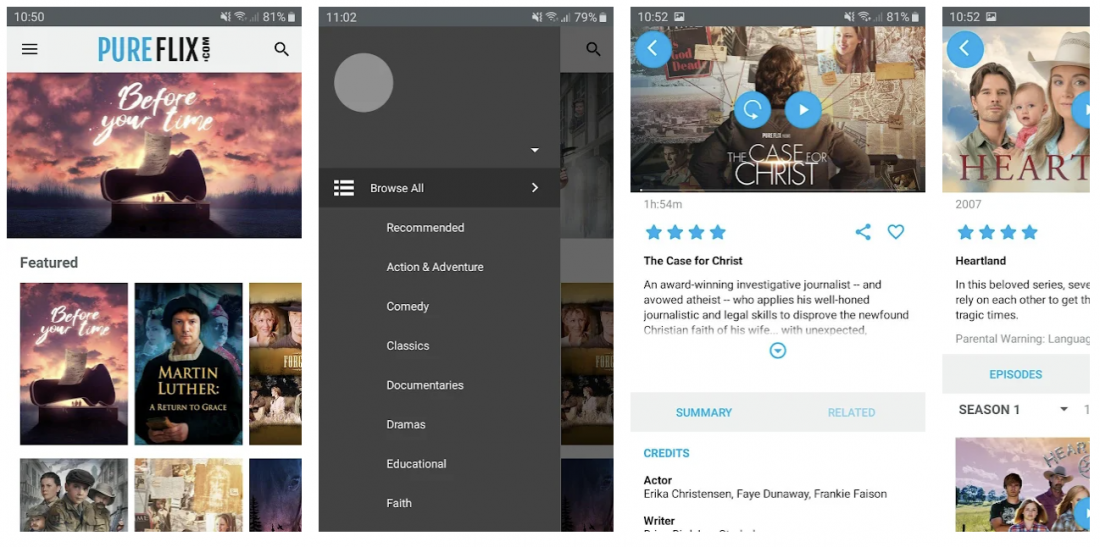
Task: Open account dropdown arrow under profile avatar
Action: click(535, 150)
